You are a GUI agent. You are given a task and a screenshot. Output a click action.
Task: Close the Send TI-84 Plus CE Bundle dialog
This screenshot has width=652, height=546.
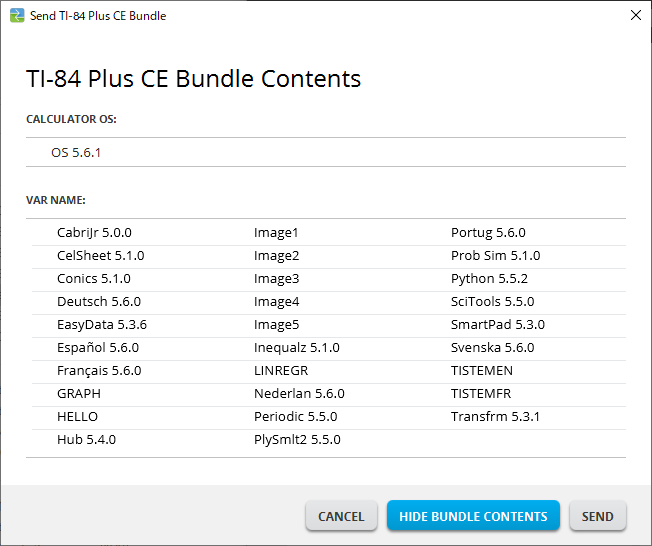click(635, 15)
